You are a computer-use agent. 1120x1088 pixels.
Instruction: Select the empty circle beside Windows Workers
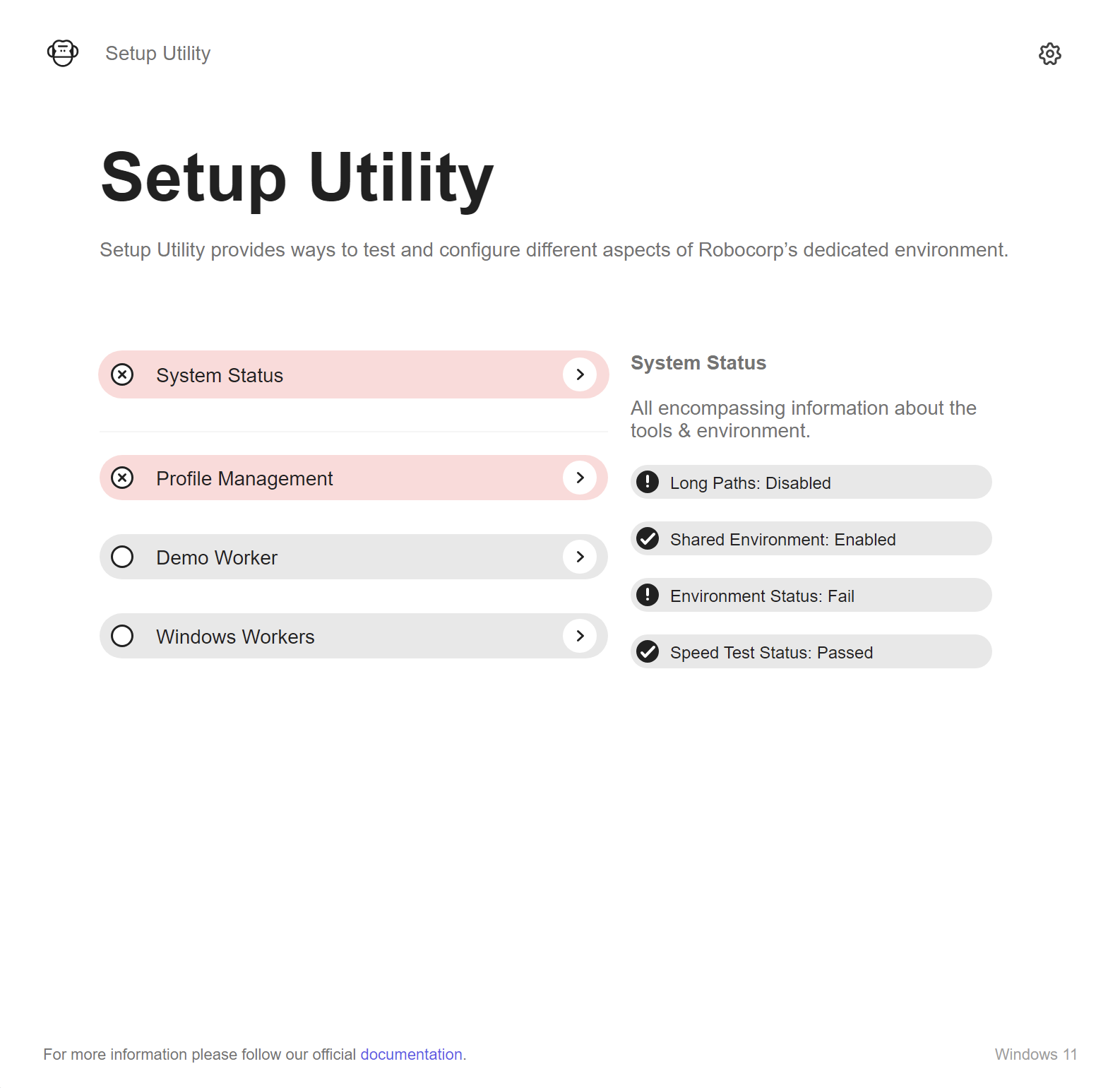(x=122, y=636)
